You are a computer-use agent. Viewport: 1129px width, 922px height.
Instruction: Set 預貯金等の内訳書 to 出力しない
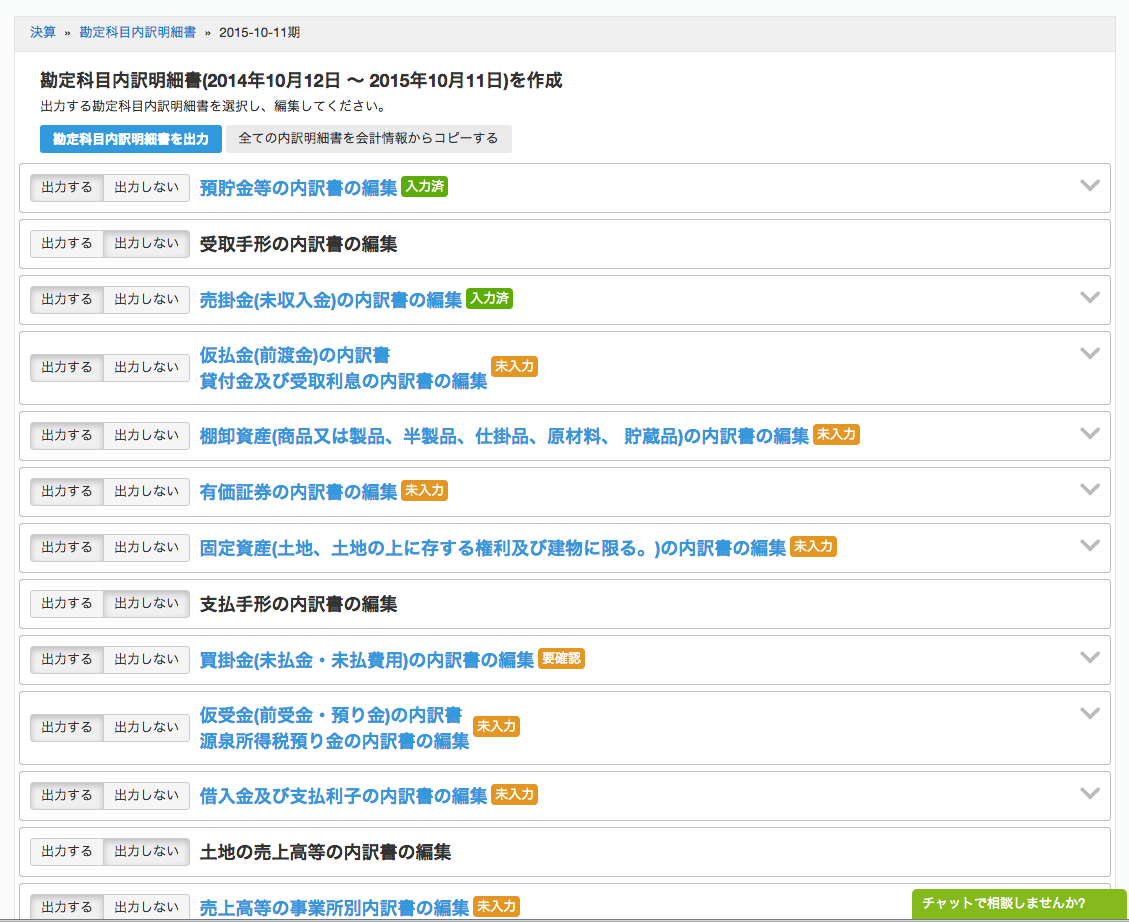coord(146,188)
